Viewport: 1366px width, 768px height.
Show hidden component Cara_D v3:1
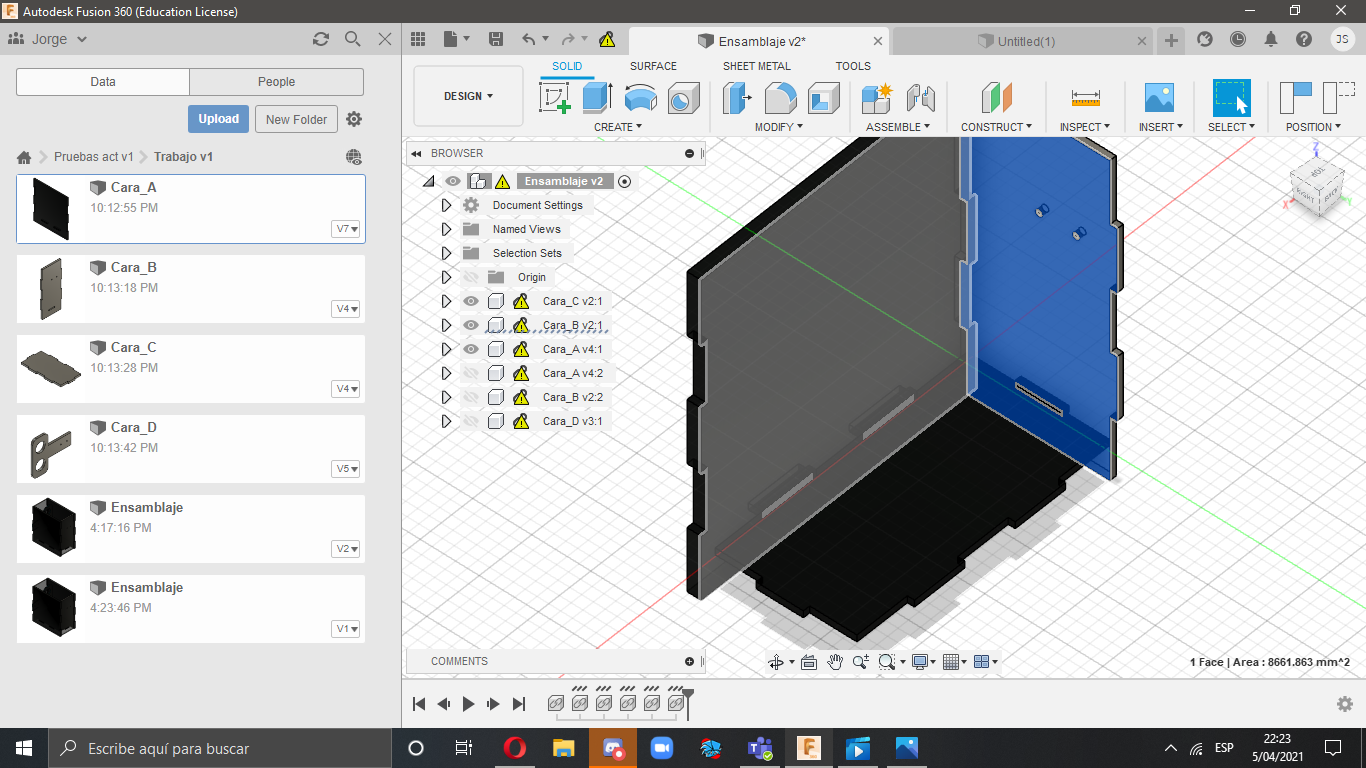coord(471,421)
